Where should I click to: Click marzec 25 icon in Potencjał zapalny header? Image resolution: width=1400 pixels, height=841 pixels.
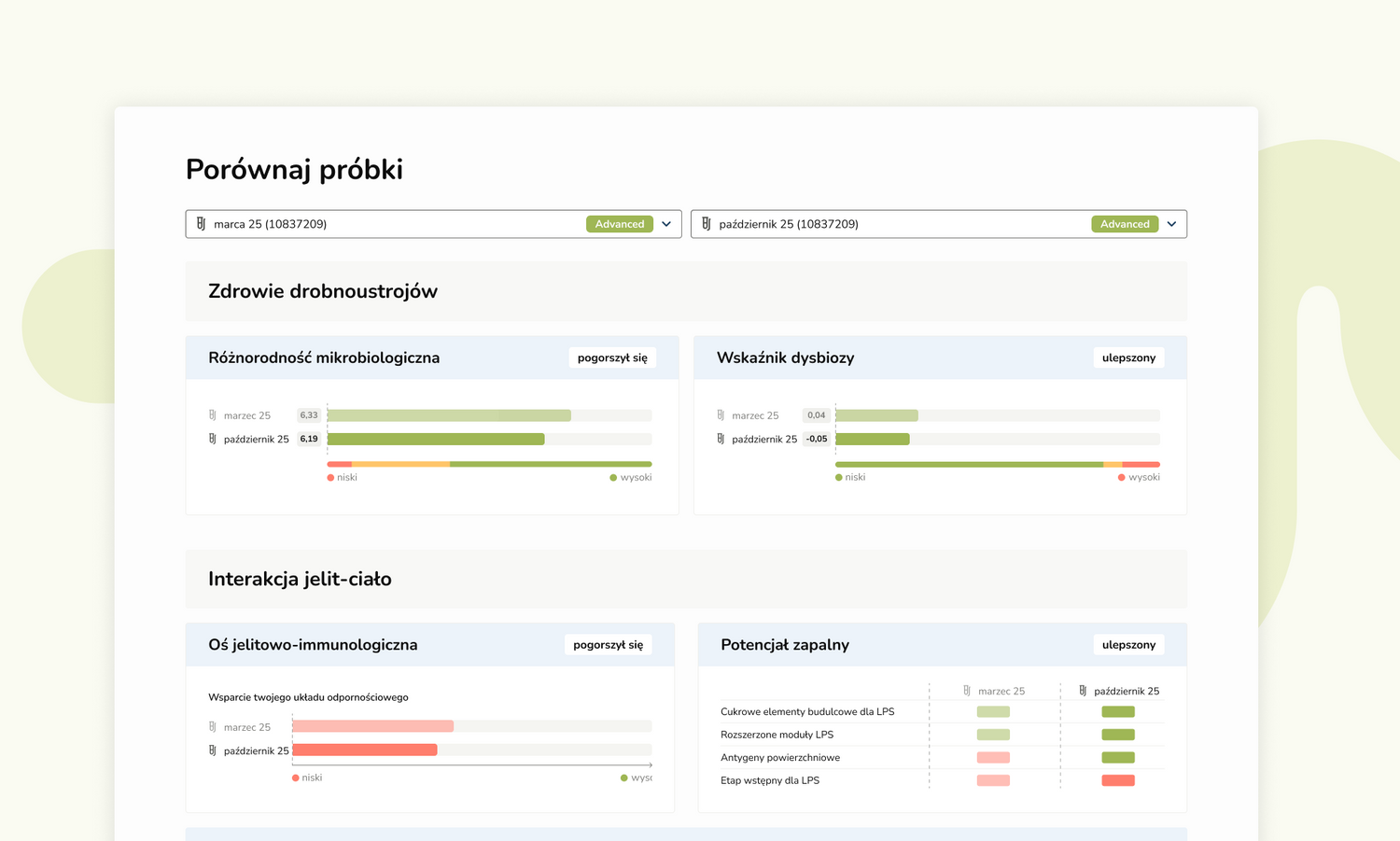pos(967,691)
